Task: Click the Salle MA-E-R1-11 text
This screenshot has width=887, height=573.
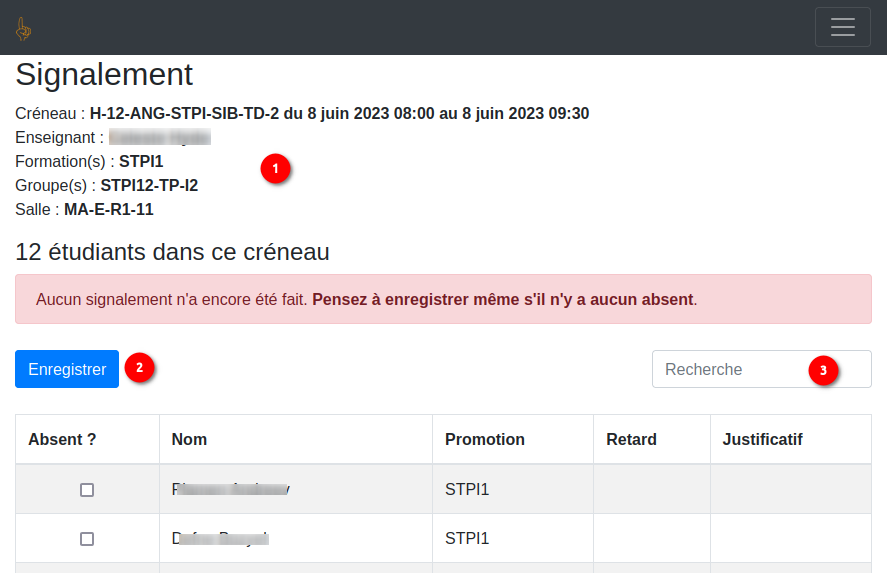Action: point(84,209)
